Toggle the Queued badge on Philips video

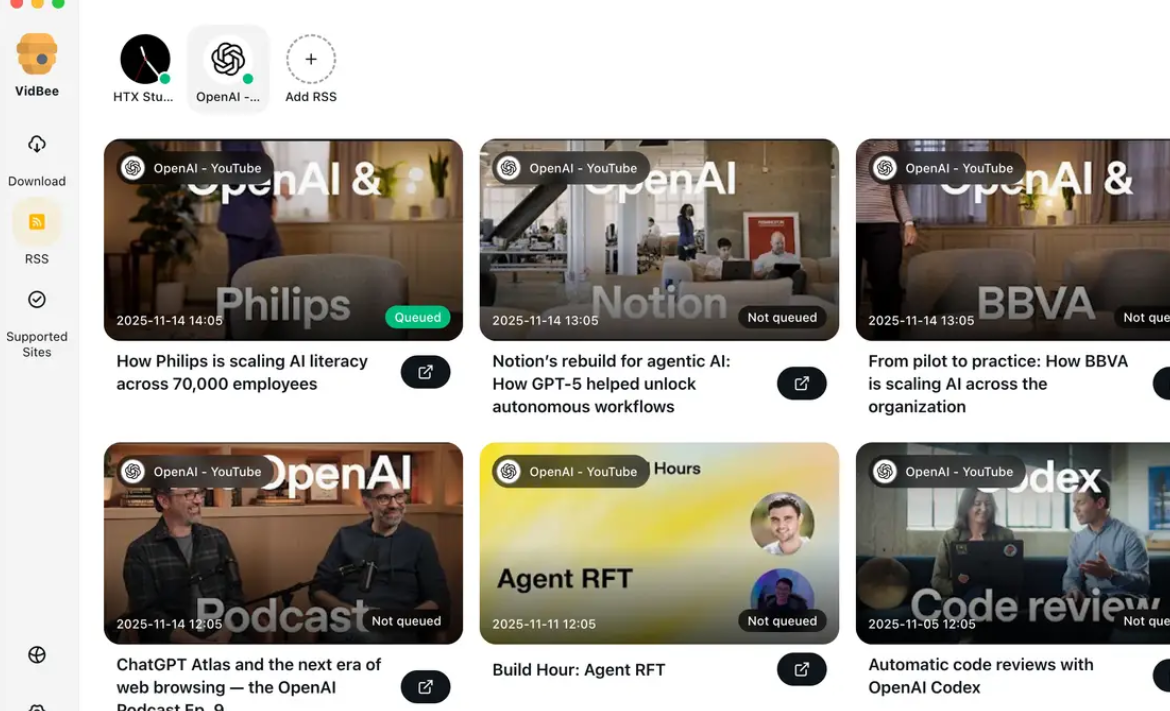418,317
